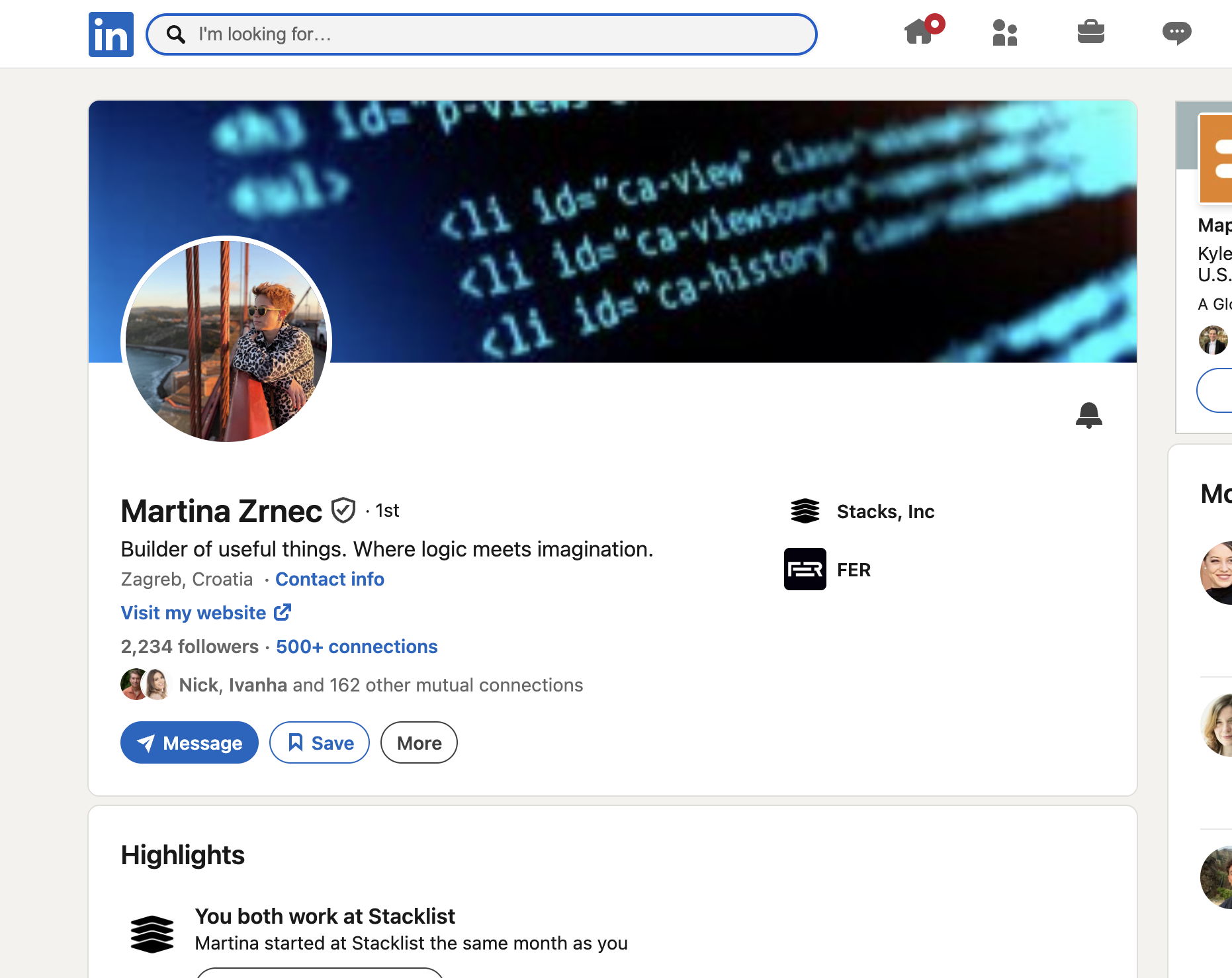Send a Message to Martina
1232x978 pixels.
(189, 742)
